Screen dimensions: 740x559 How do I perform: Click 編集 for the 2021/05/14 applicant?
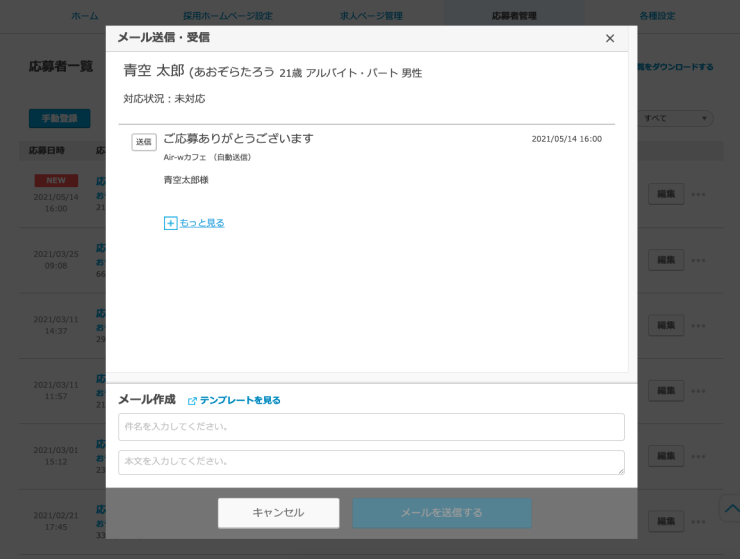coord(666,194)
